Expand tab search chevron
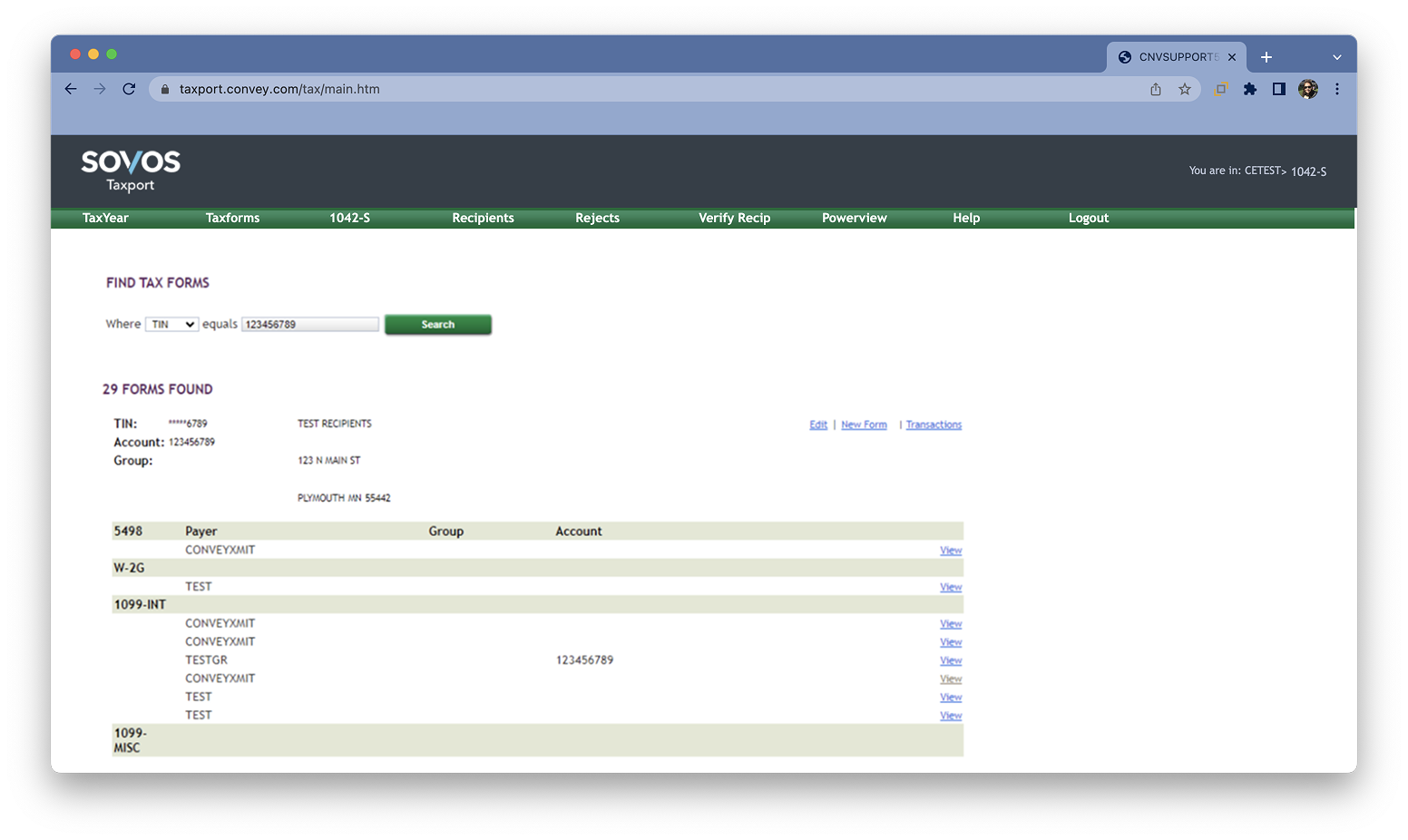 [1337, 57]
